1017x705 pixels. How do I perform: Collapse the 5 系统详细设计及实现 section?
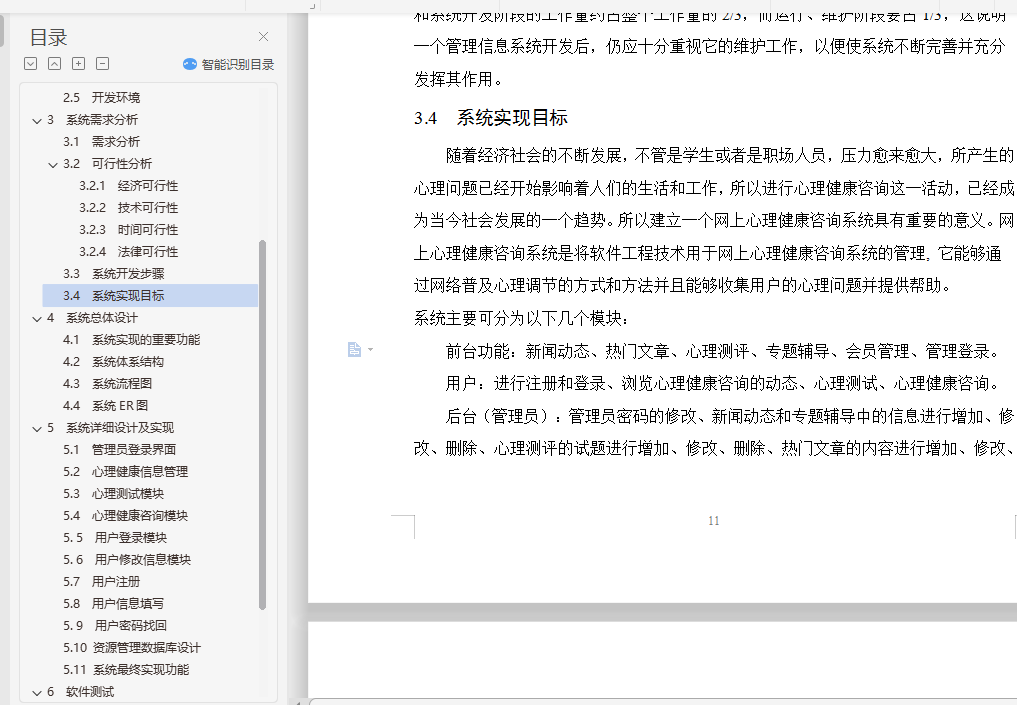(x=37, y=428)
